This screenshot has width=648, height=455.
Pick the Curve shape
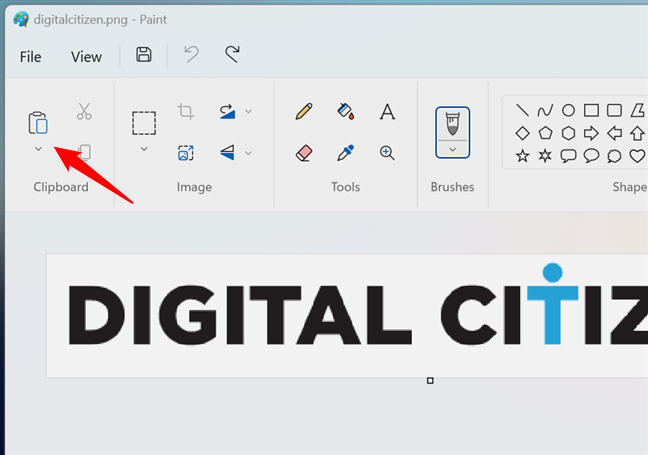(545, 110)
